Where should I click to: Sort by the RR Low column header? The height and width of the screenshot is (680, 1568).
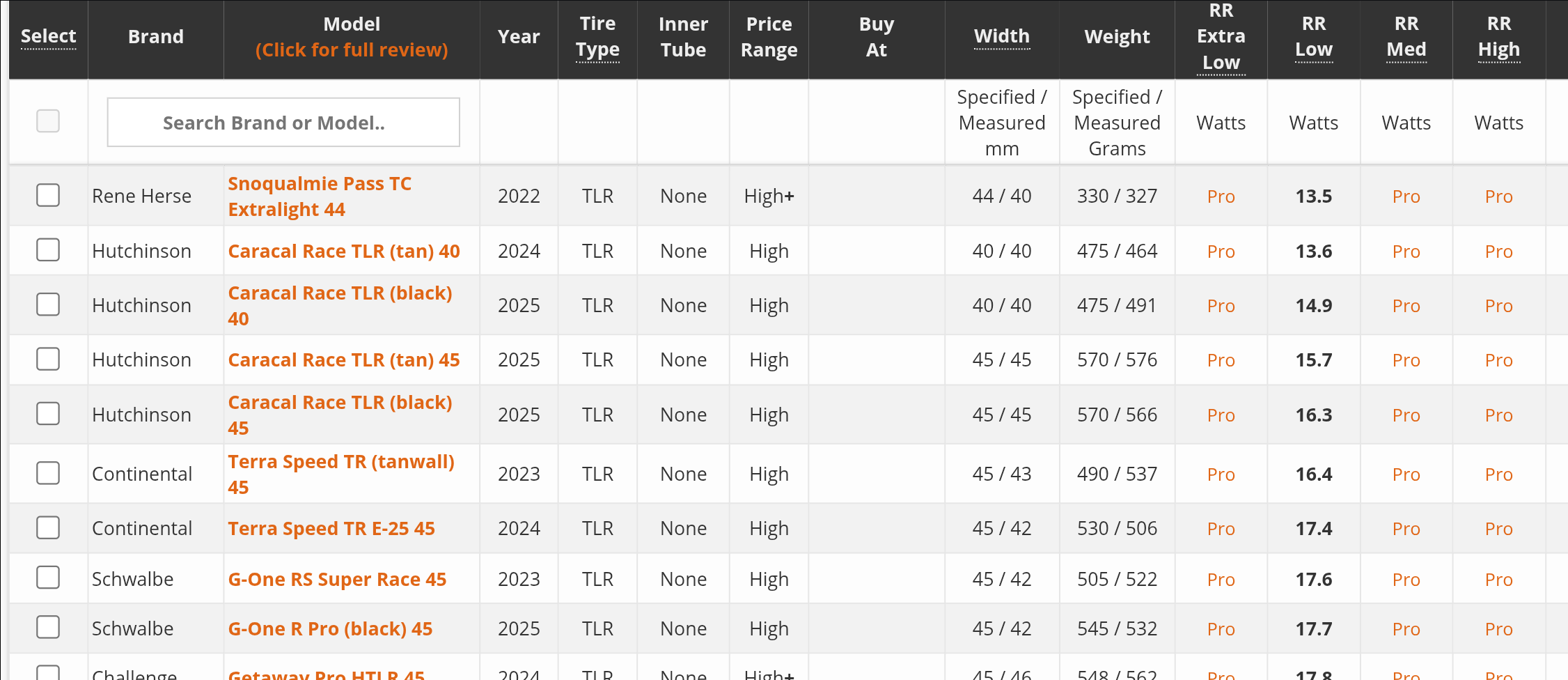click(x=1314, y=36)
